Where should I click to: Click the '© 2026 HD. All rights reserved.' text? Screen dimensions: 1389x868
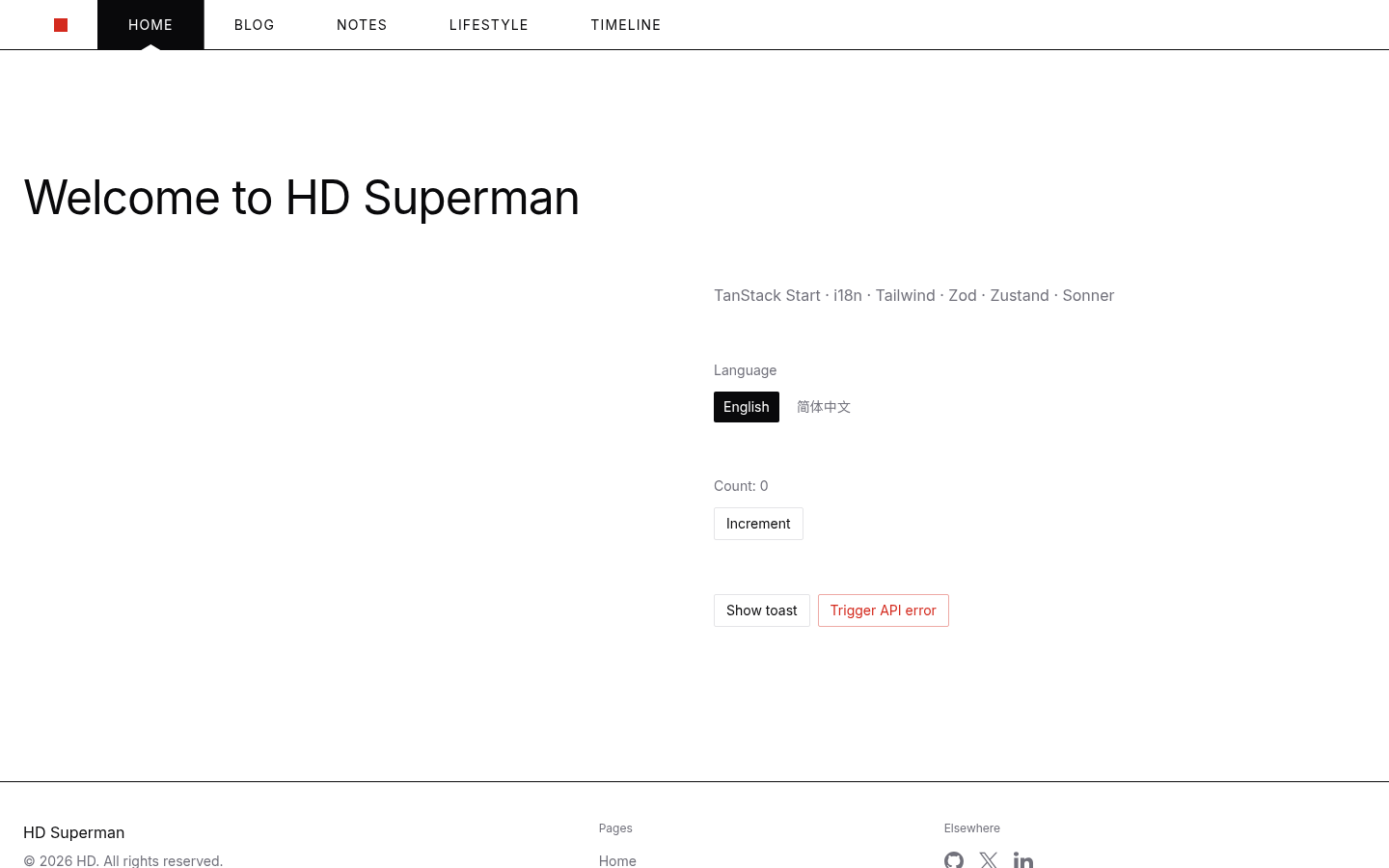(123, 860)
